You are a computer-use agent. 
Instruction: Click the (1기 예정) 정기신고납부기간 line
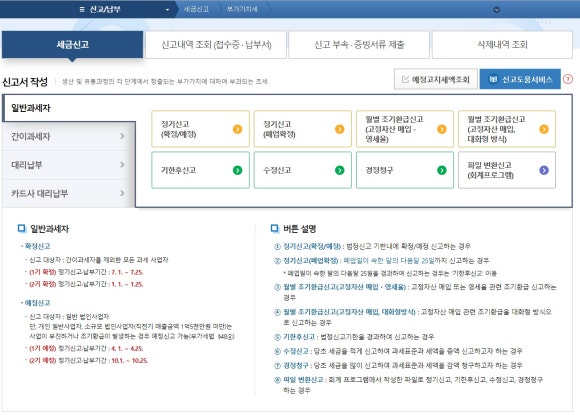click(x=86, y=348)
